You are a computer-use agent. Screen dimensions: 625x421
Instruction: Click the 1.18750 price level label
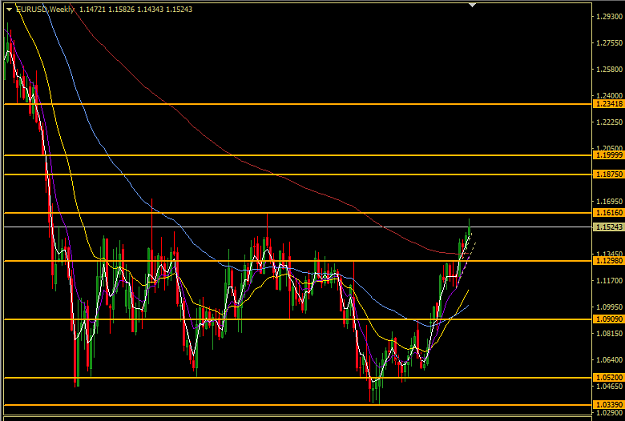tap(608, 174)
